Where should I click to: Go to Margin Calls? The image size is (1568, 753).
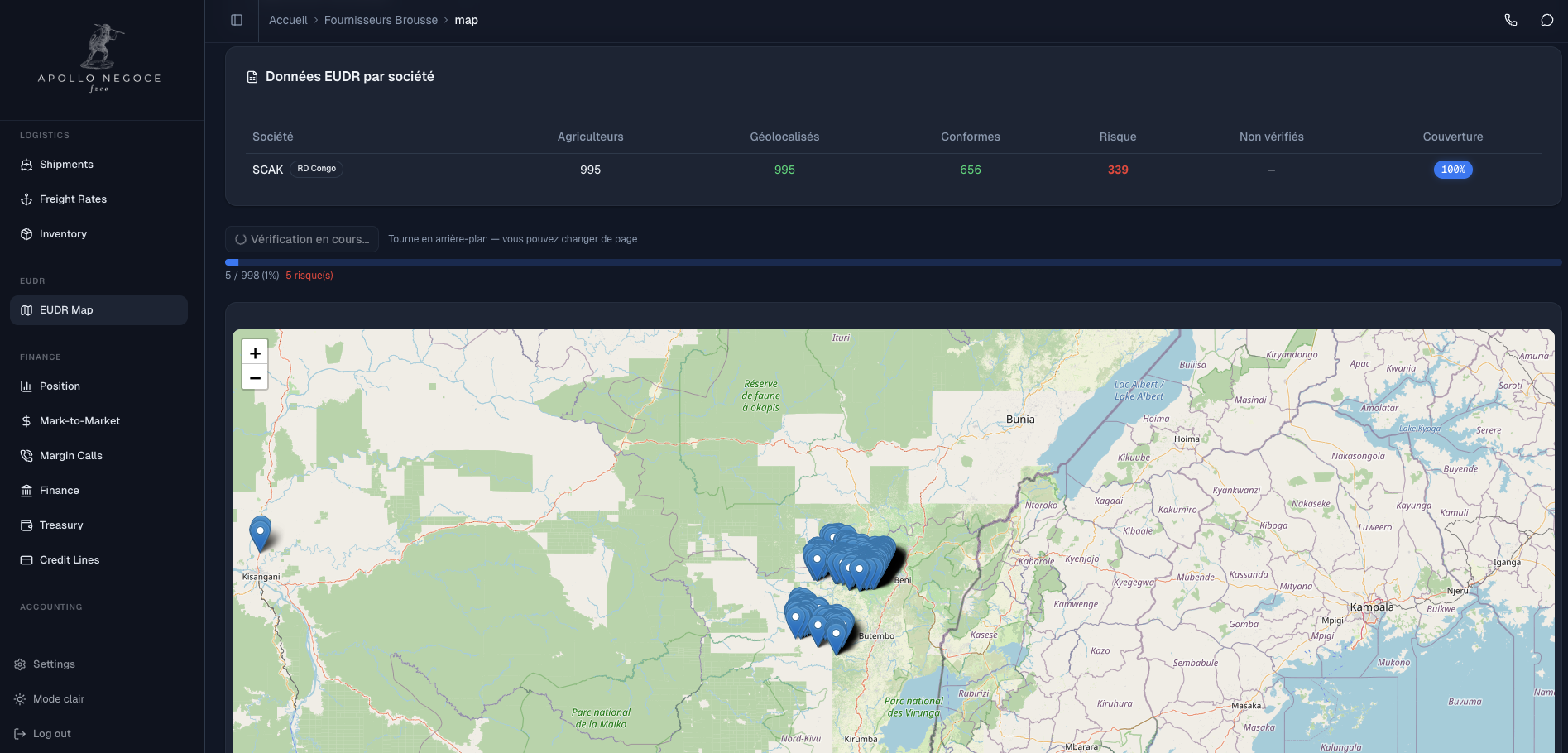(x=71, y=456)
